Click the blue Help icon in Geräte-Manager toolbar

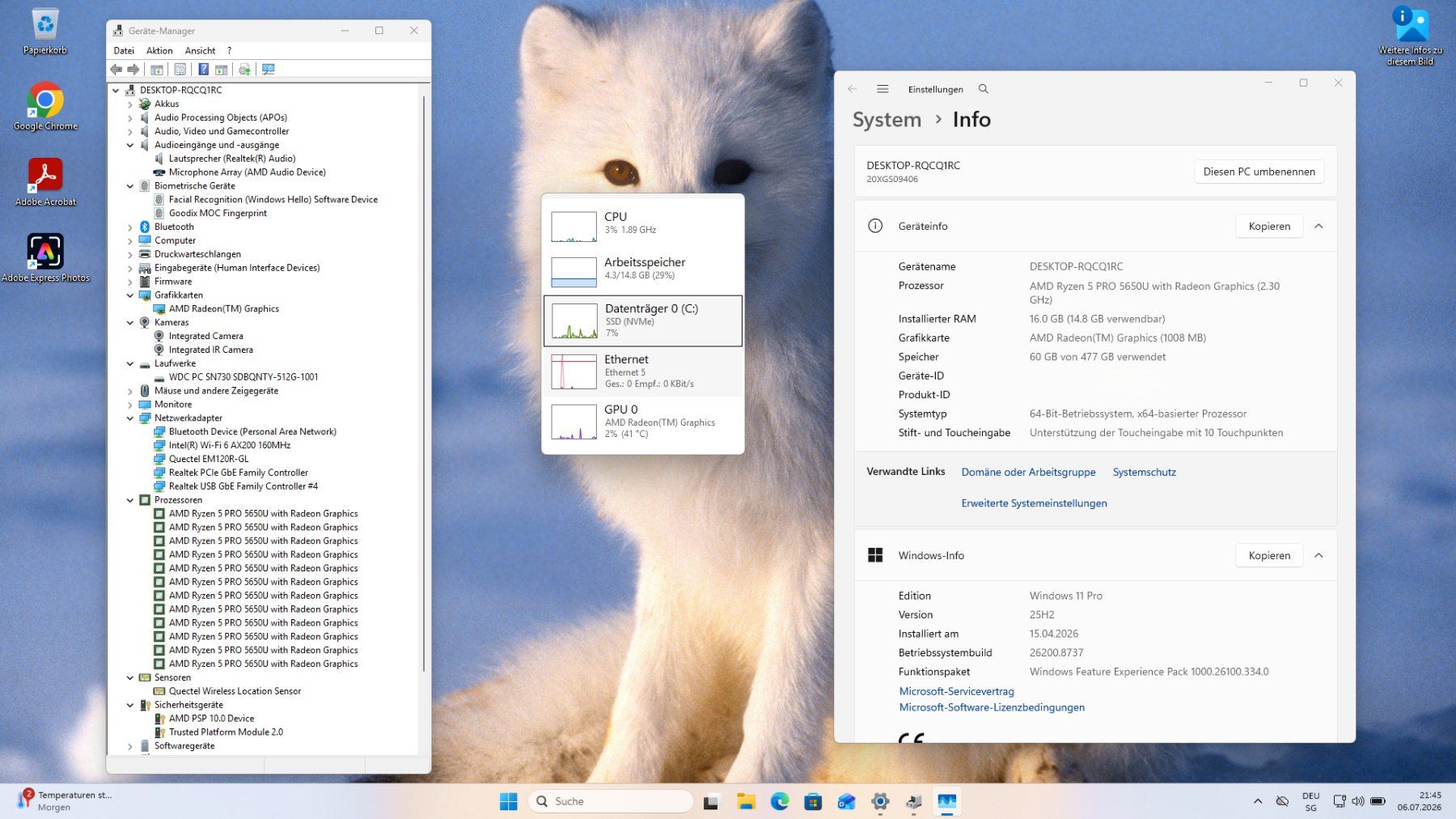click(204, 70)
